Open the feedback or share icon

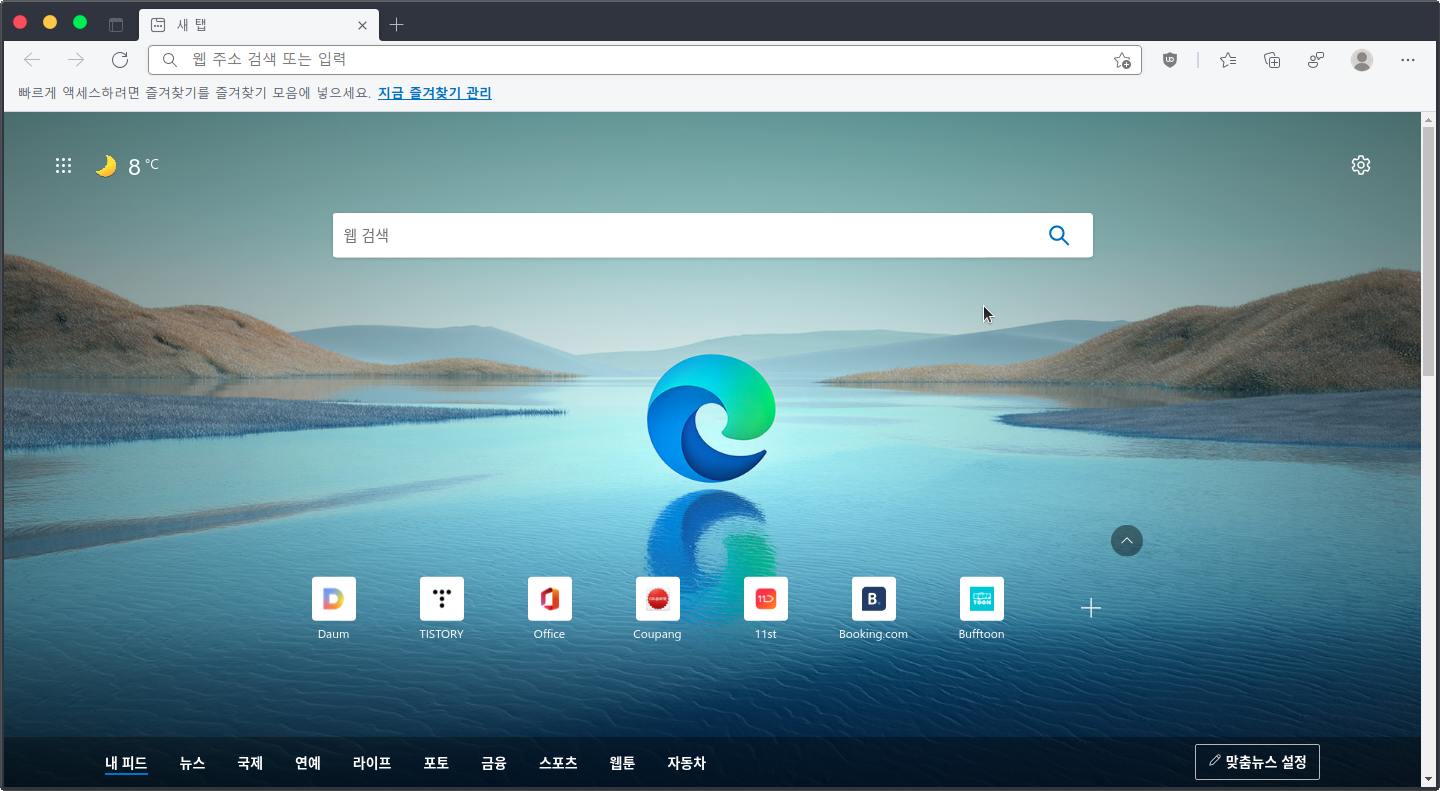(1316, 60)
